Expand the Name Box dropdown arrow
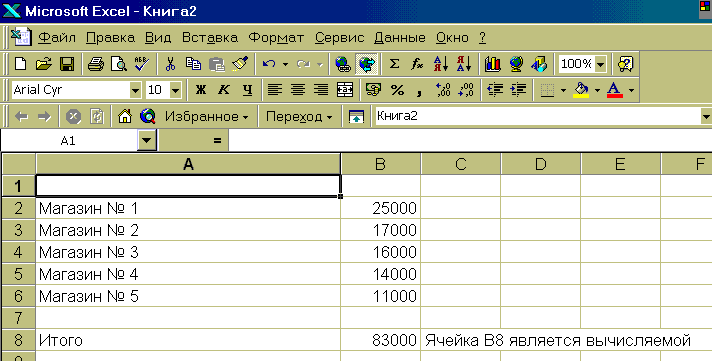Image resolution: width=712 pixels, height=361 pixels. pyautogui.click(x=147, y=140)
